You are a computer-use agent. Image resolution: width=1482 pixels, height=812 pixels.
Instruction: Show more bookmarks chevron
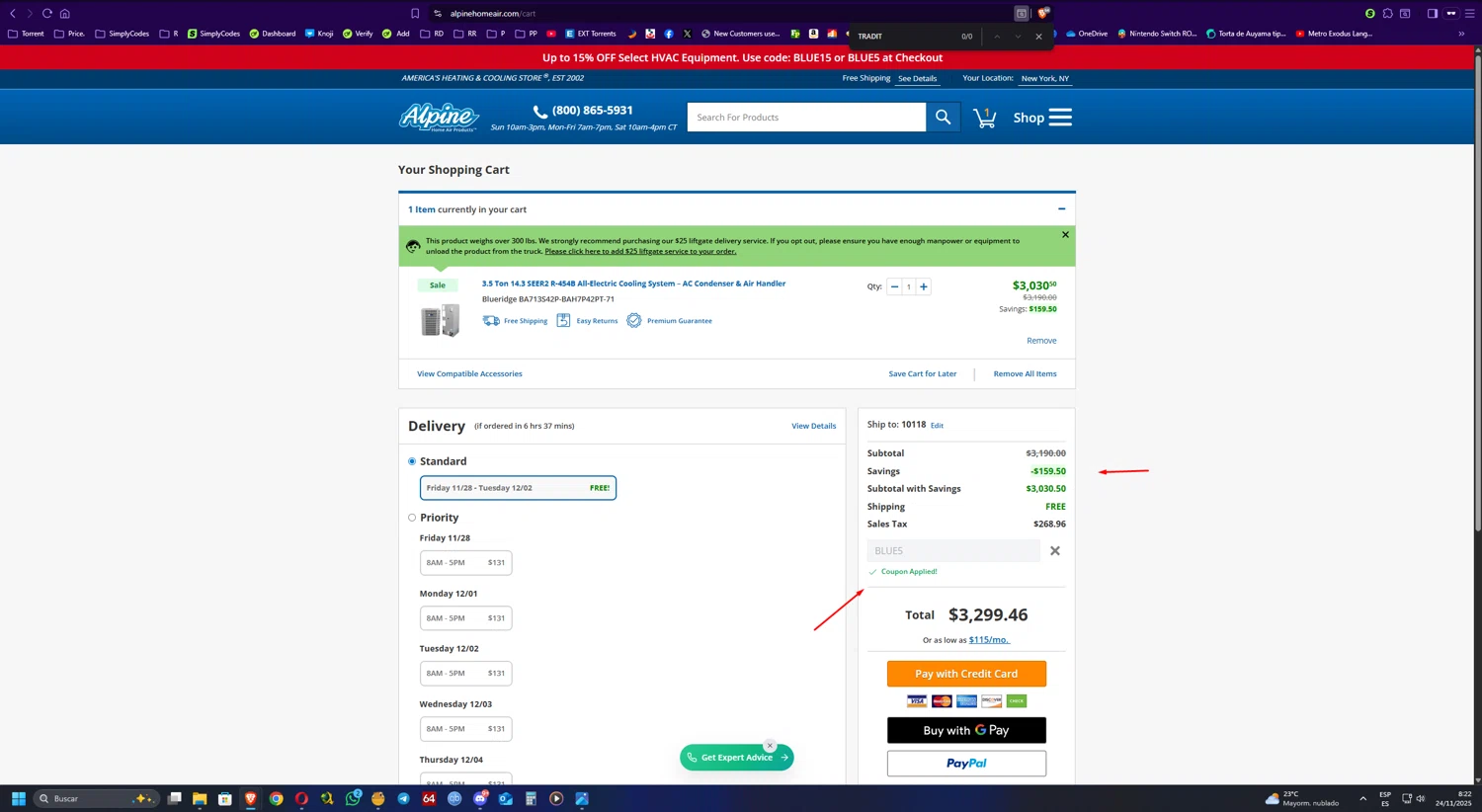(1461, 34)
